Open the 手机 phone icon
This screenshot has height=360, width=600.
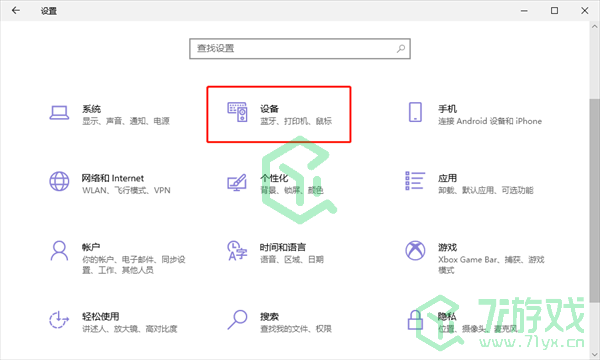click(415, 112)
